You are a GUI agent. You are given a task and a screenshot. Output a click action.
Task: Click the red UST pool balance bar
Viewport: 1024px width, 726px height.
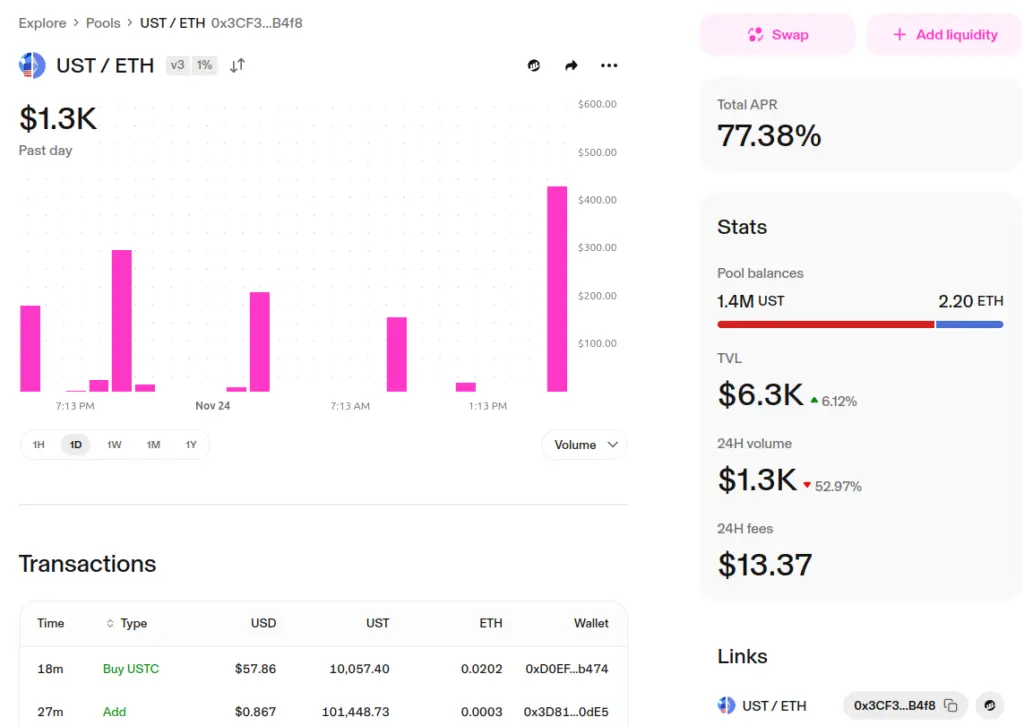coord(825,324)
